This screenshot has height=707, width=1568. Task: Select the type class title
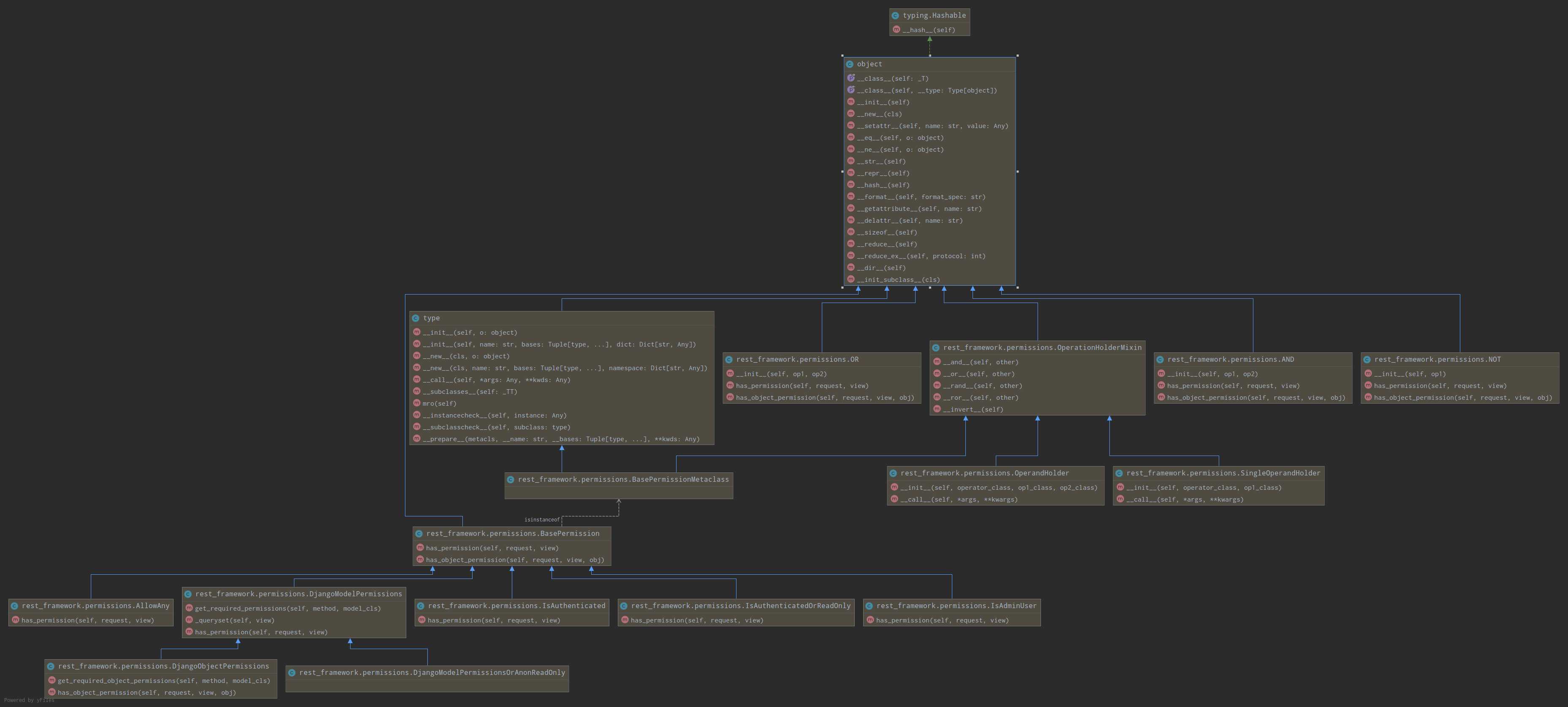tap(432, 318)
